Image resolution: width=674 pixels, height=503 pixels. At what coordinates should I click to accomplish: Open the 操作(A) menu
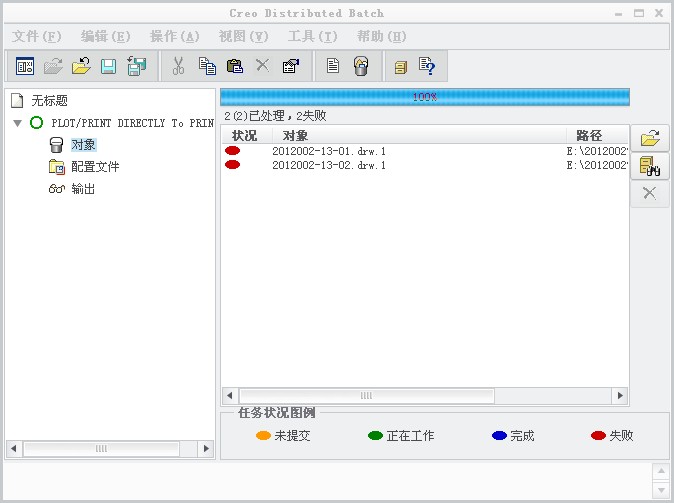[x=175, y=37]
